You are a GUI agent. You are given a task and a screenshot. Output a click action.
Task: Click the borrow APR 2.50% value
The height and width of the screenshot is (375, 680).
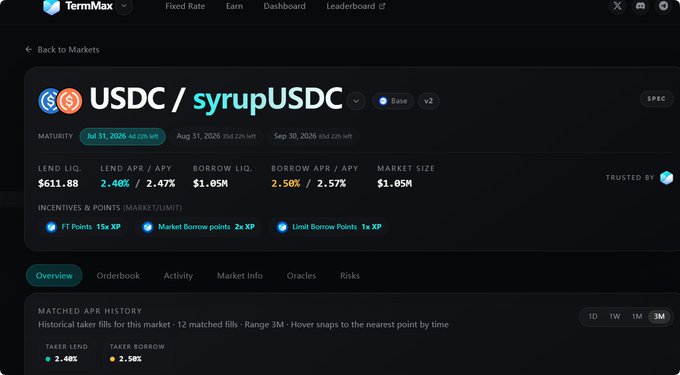point(286,184)
